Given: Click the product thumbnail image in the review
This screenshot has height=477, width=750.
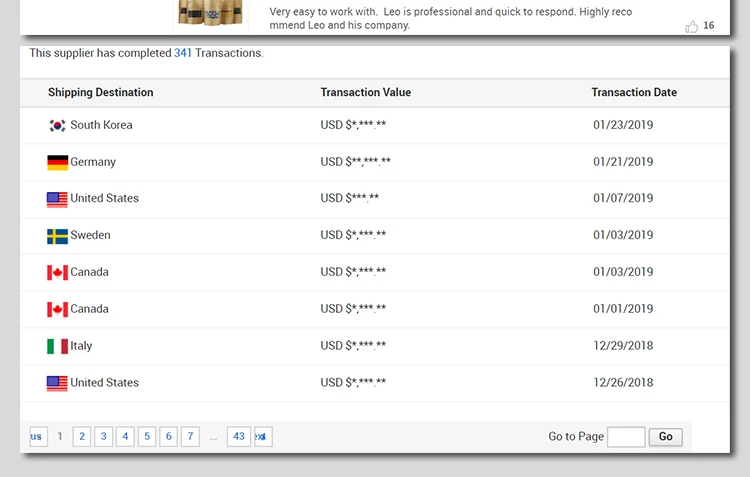Looking at the screenshot, I should [x=210, y=12].
